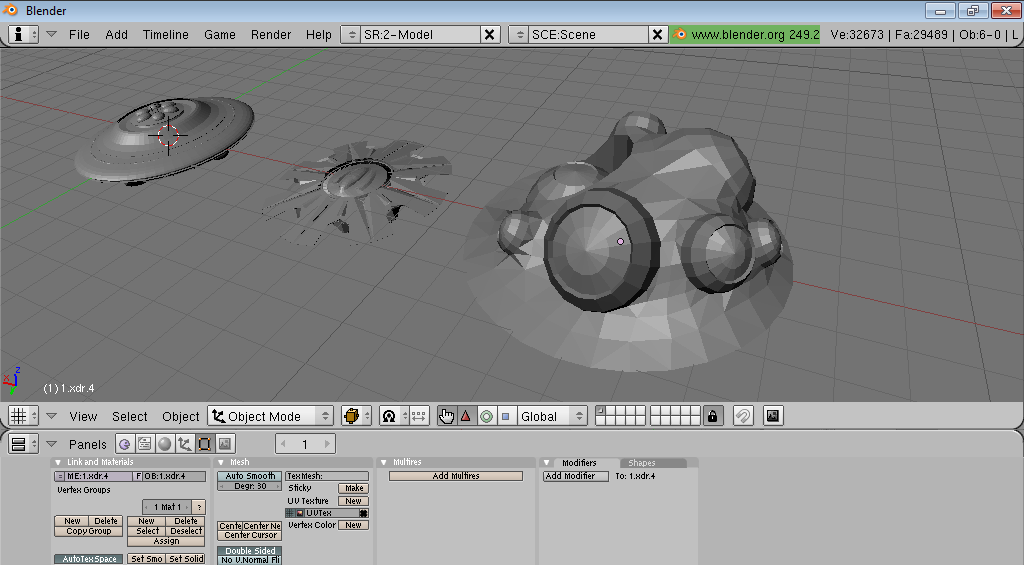Open the Global orientation dropdown

coord(551,416)
